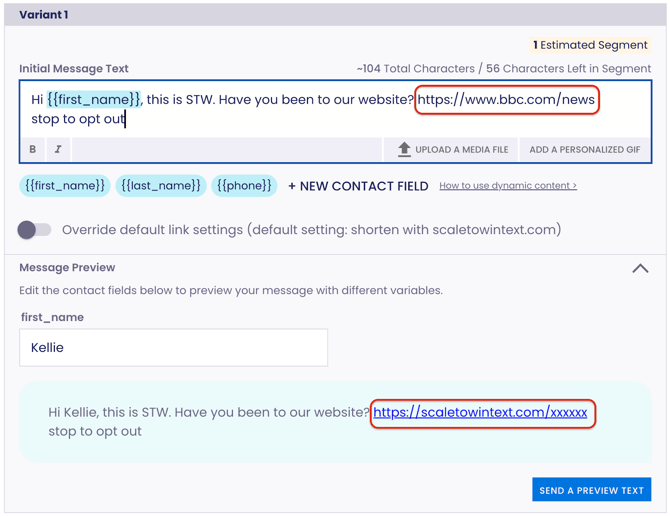The width and height of the screenshot is (670, 517).
Task: Click the 1 Estimated Segment badge
Action: tap(590, 45)
